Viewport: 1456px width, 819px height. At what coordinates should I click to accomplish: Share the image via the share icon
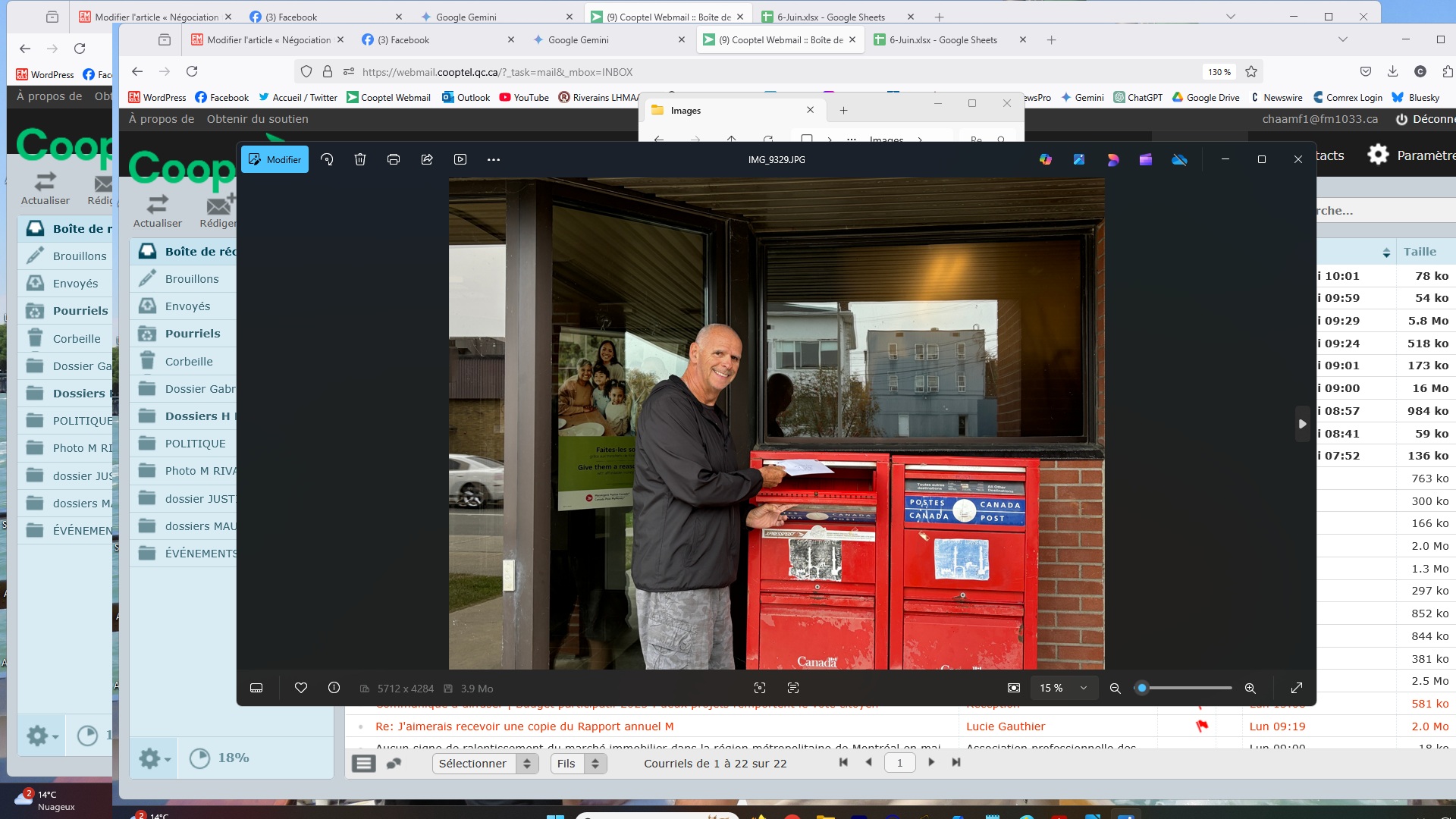pyautogui.click(x=427, y=159)
